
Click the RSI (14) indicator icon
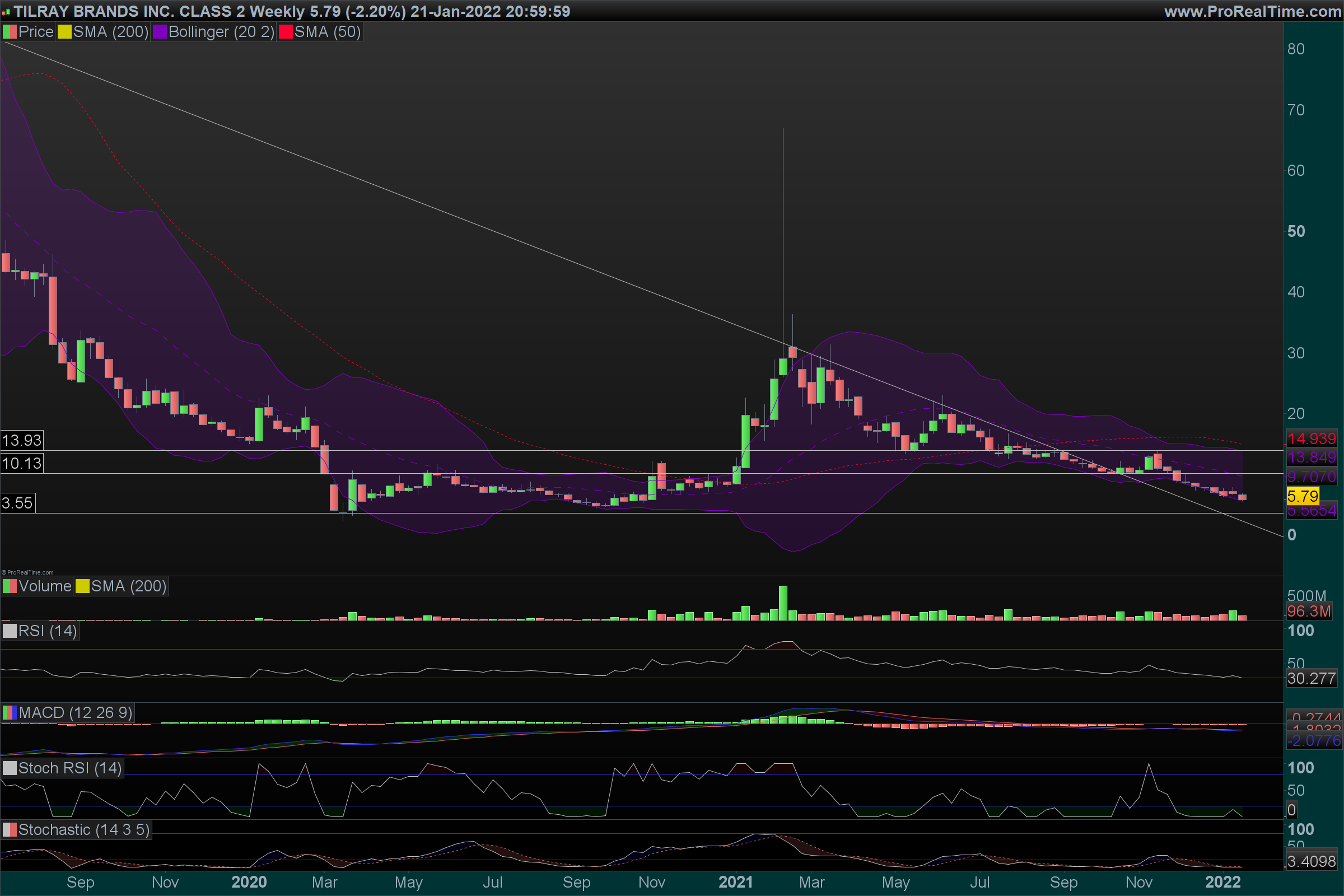[10, 631]
